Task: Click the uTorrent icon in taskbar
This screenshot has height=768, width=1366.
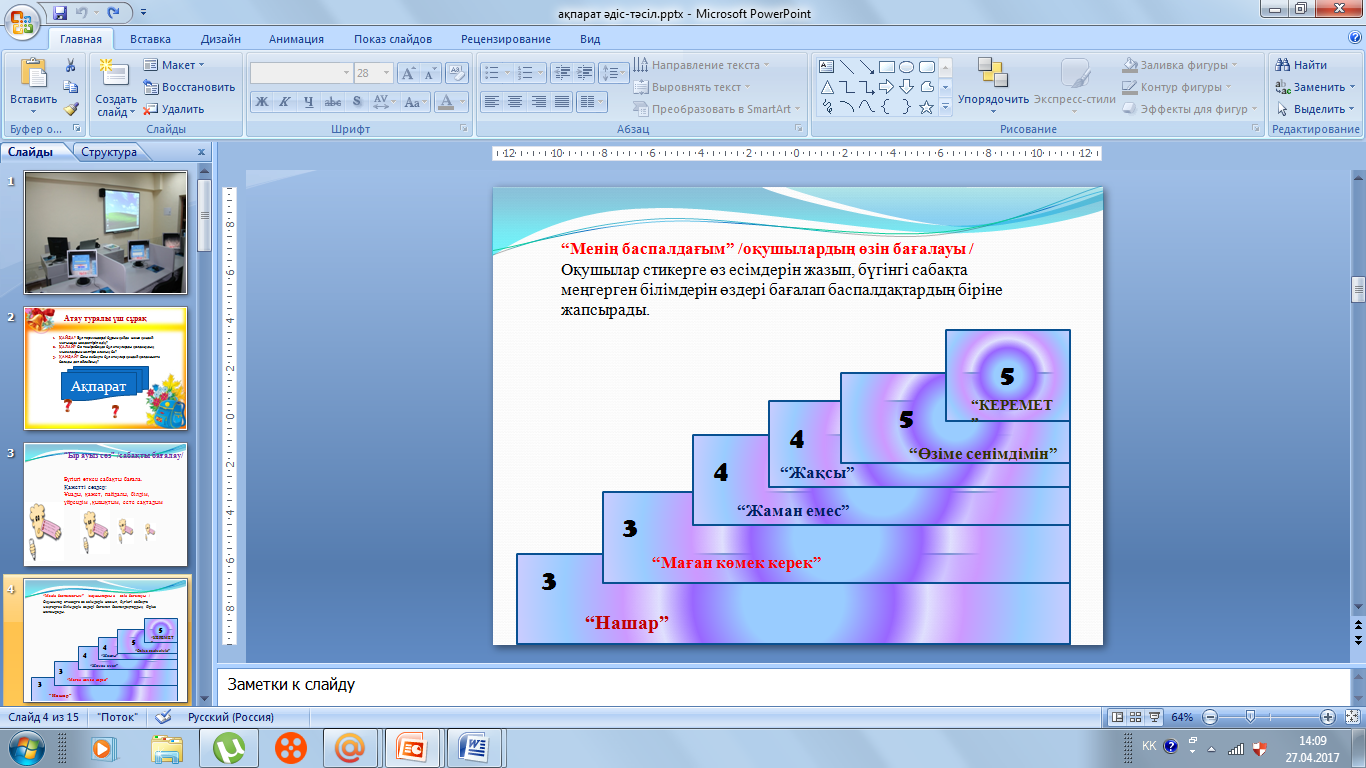Action: pyautogui.click(x=231, y=746)
